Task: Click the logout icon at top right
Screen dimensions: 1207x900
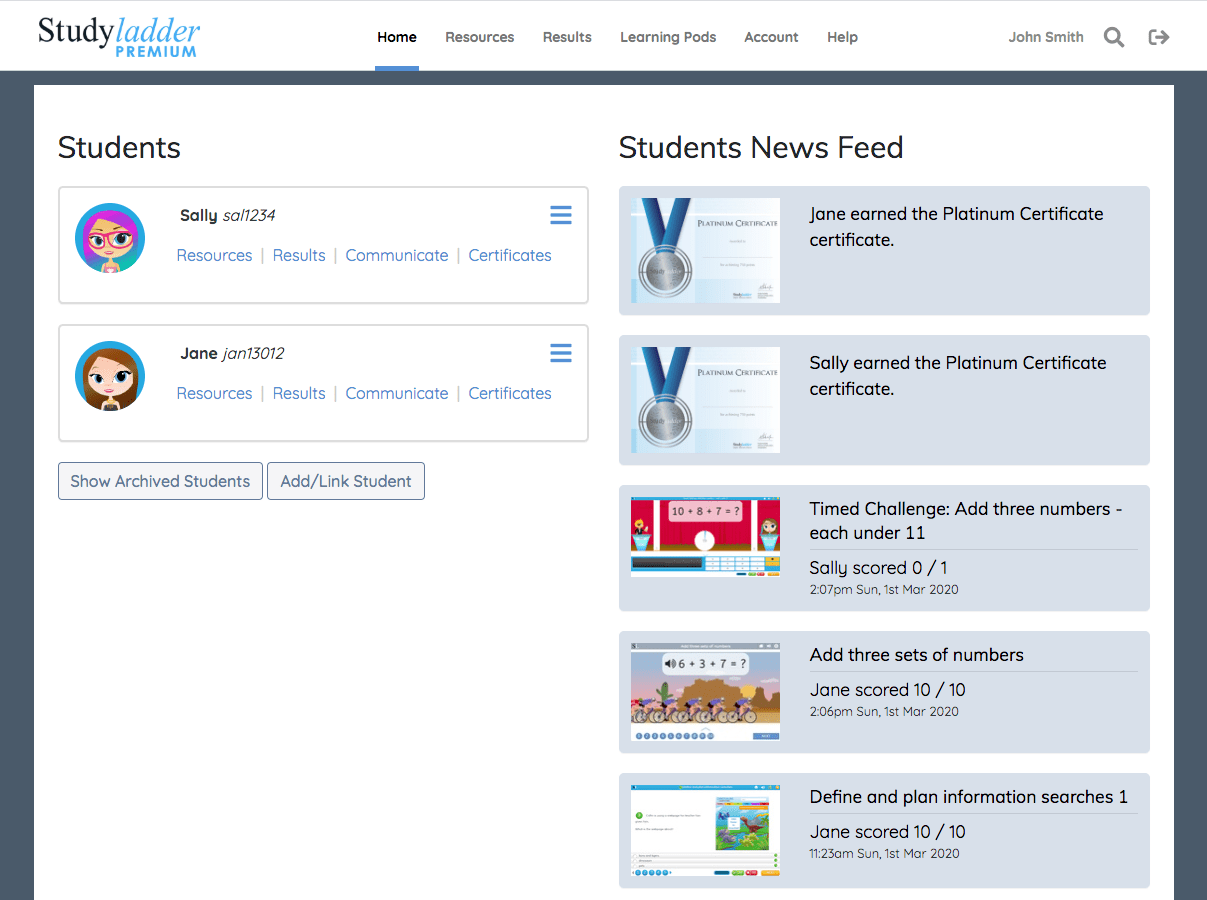Action: 1158,37
